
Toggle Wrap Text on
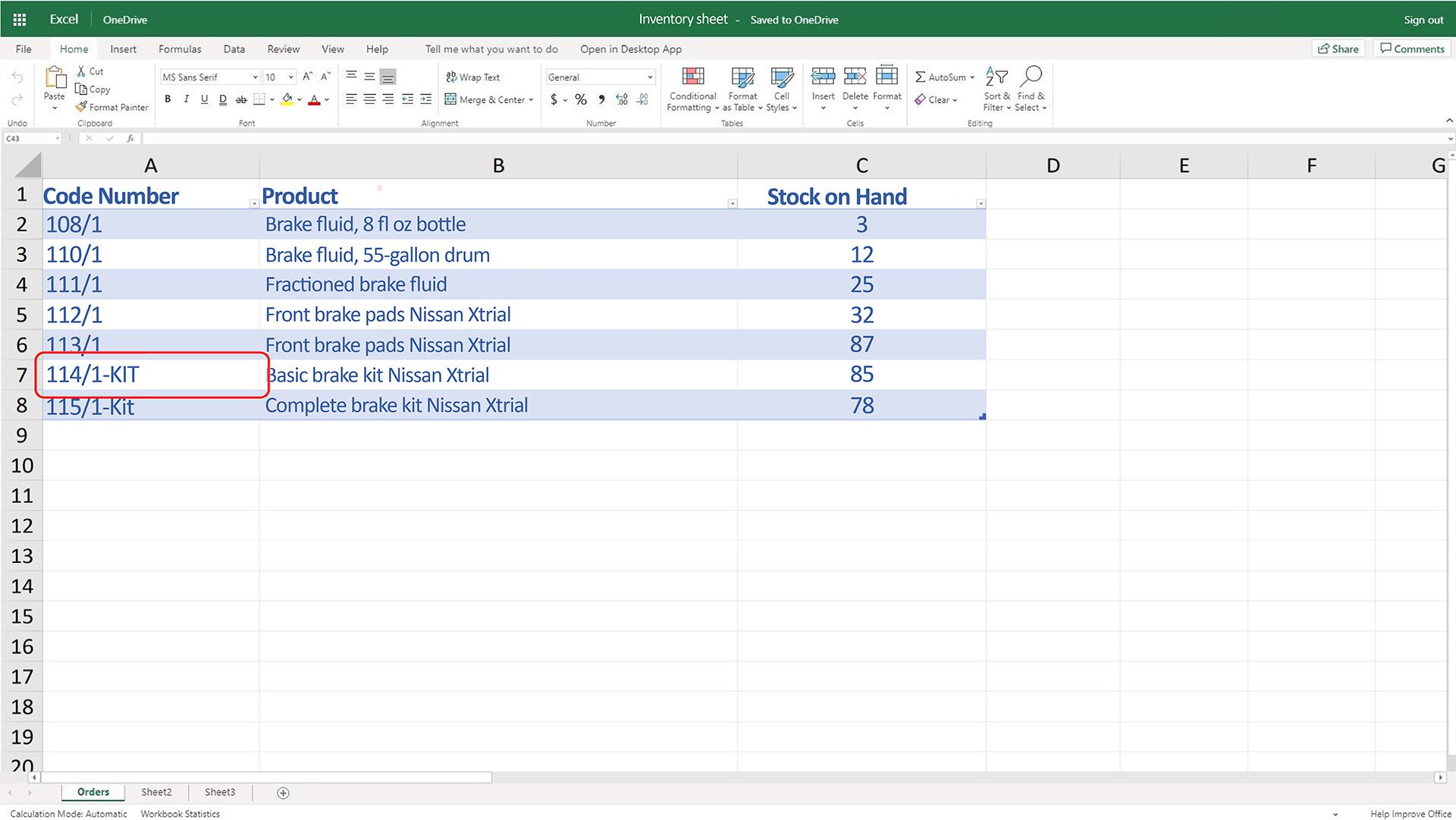pyautogui.click(x=472, y=77)
